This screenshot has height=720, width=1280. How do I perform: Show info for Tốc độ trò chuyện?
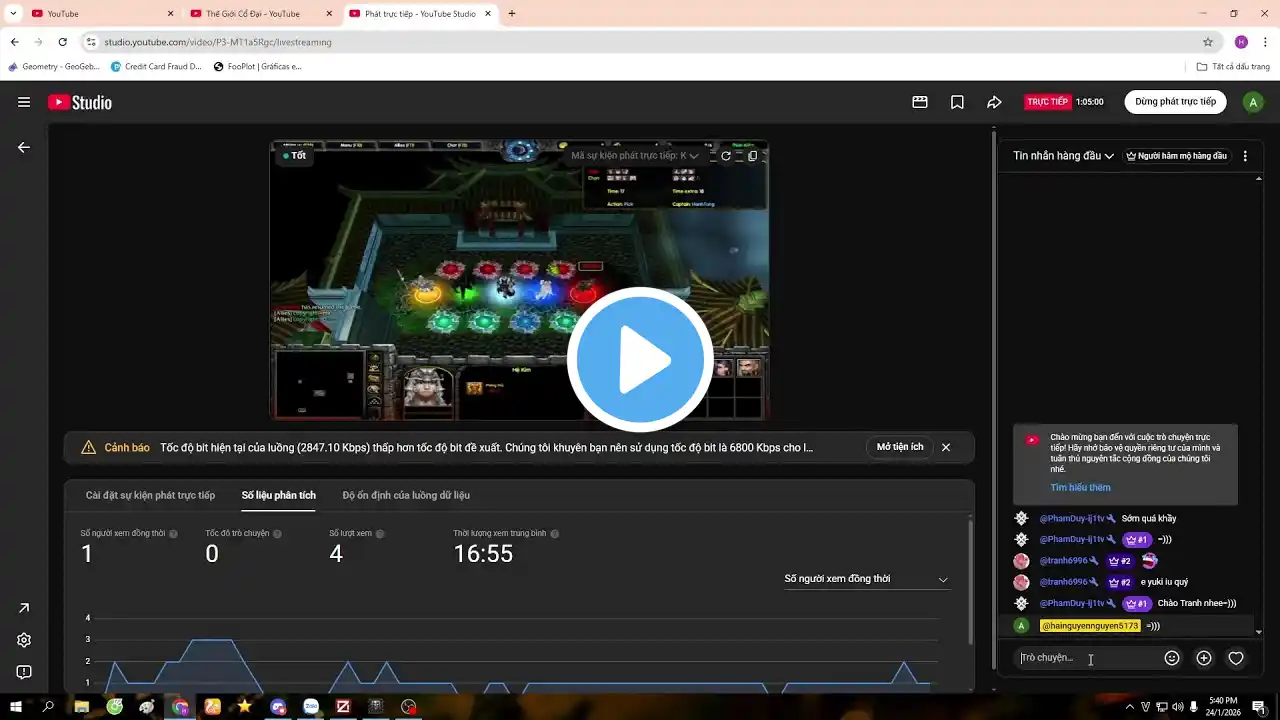coord(278,534)
